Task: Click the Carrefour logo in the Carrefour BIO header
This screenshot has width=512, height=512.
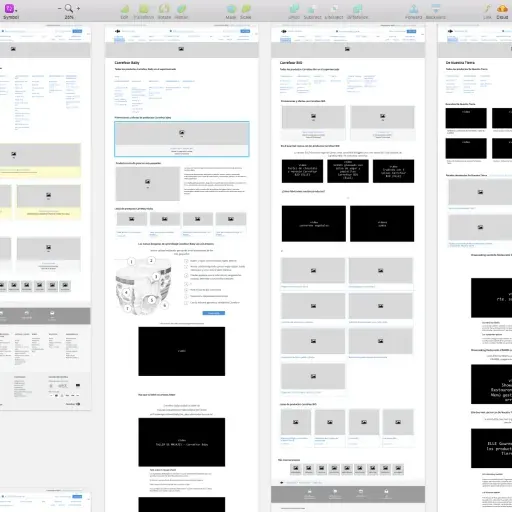Action: point(284,31)
